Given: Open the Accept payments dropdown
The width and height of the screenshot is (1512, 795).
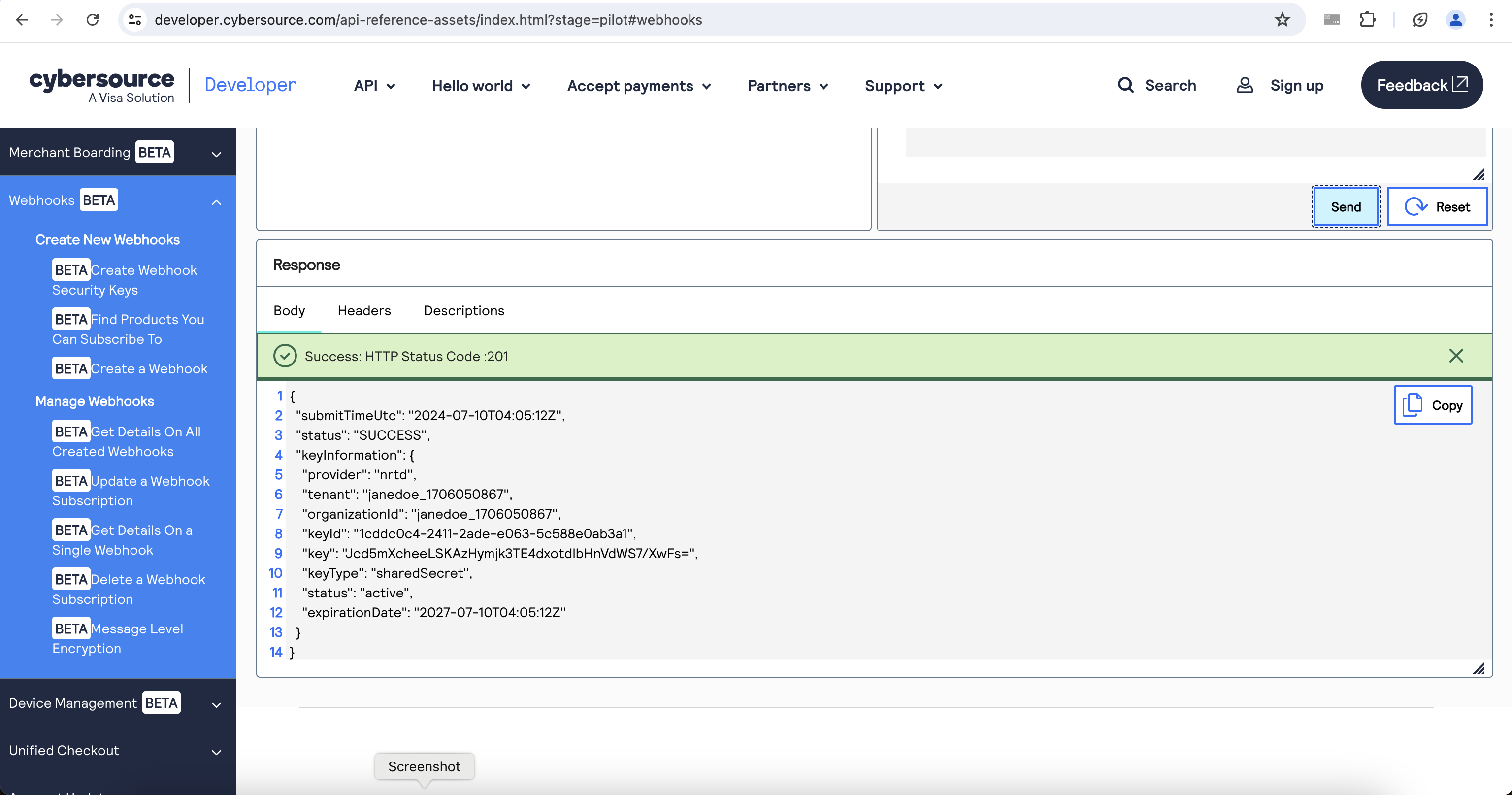Looking at the screenshot, I should 639,86.
